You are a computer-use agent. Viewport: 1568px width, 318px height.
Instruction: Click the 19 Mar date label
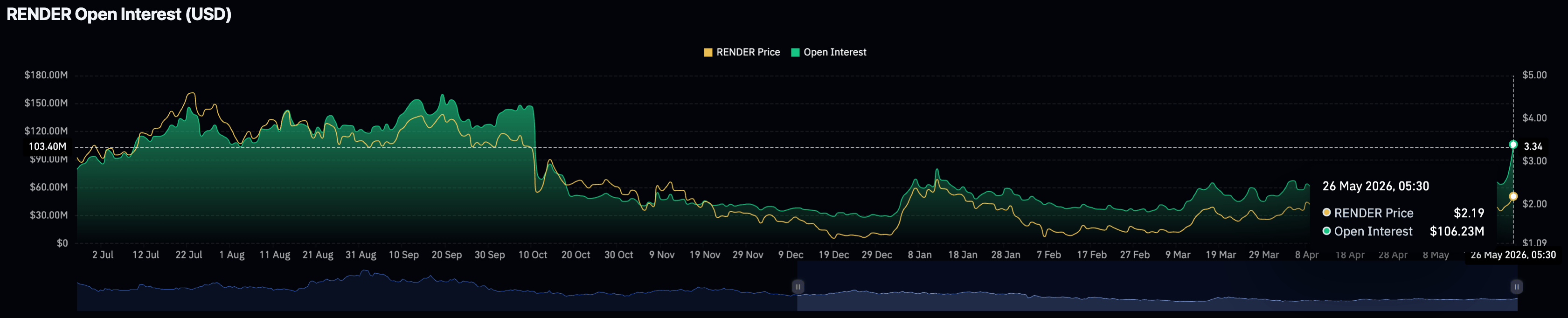[1221, 255]
